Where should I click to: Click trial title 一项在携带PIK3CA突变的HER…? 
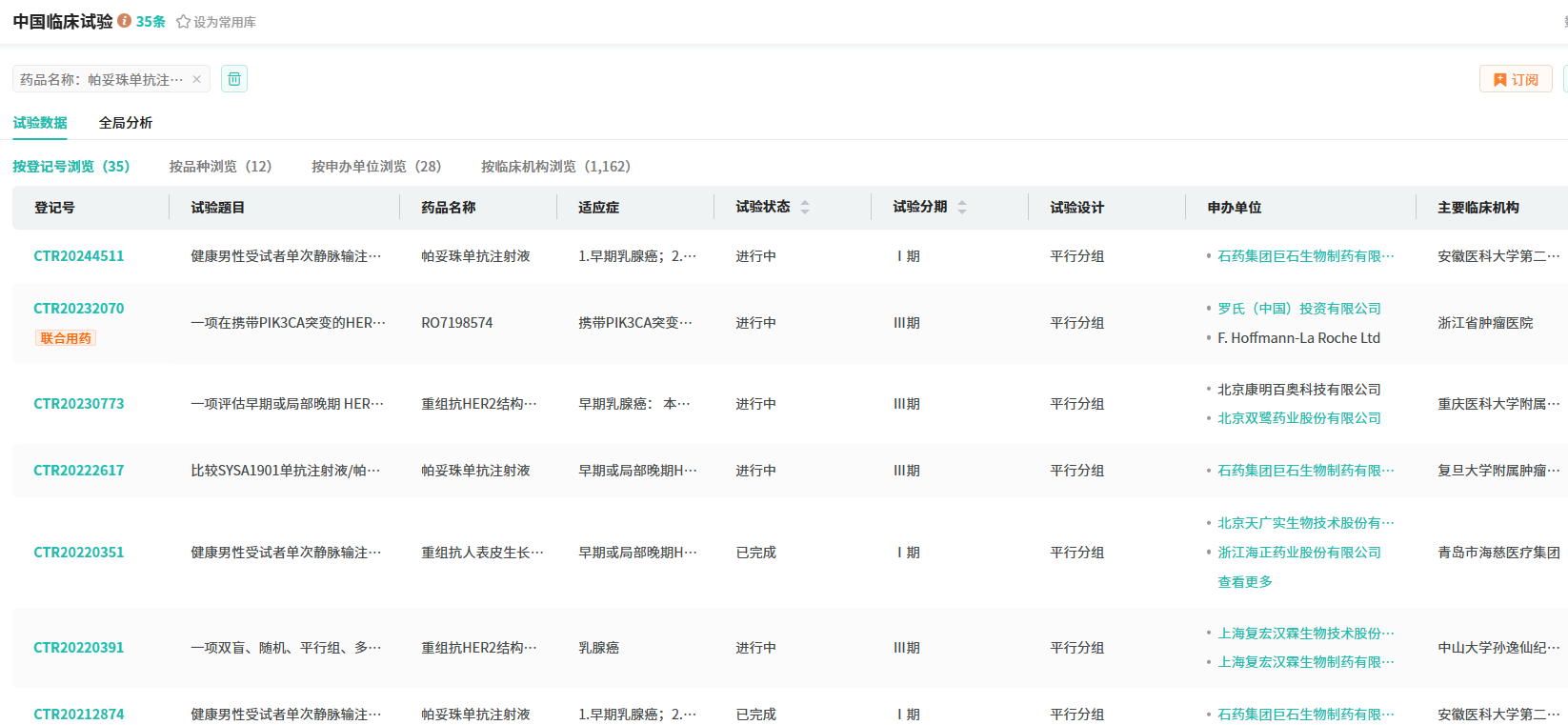289,323
